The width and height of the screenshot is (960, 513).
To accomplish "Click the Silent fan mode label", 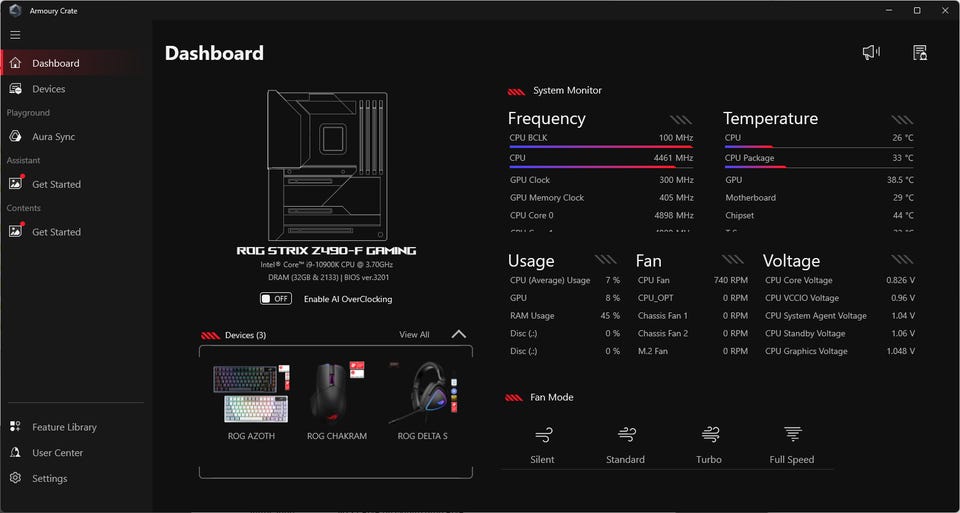I will coord(542,459).
